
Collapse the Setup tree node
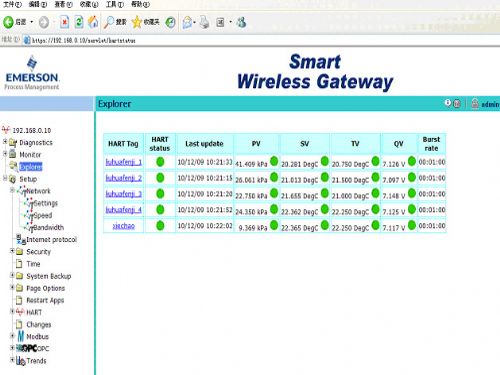click(5, 178)
